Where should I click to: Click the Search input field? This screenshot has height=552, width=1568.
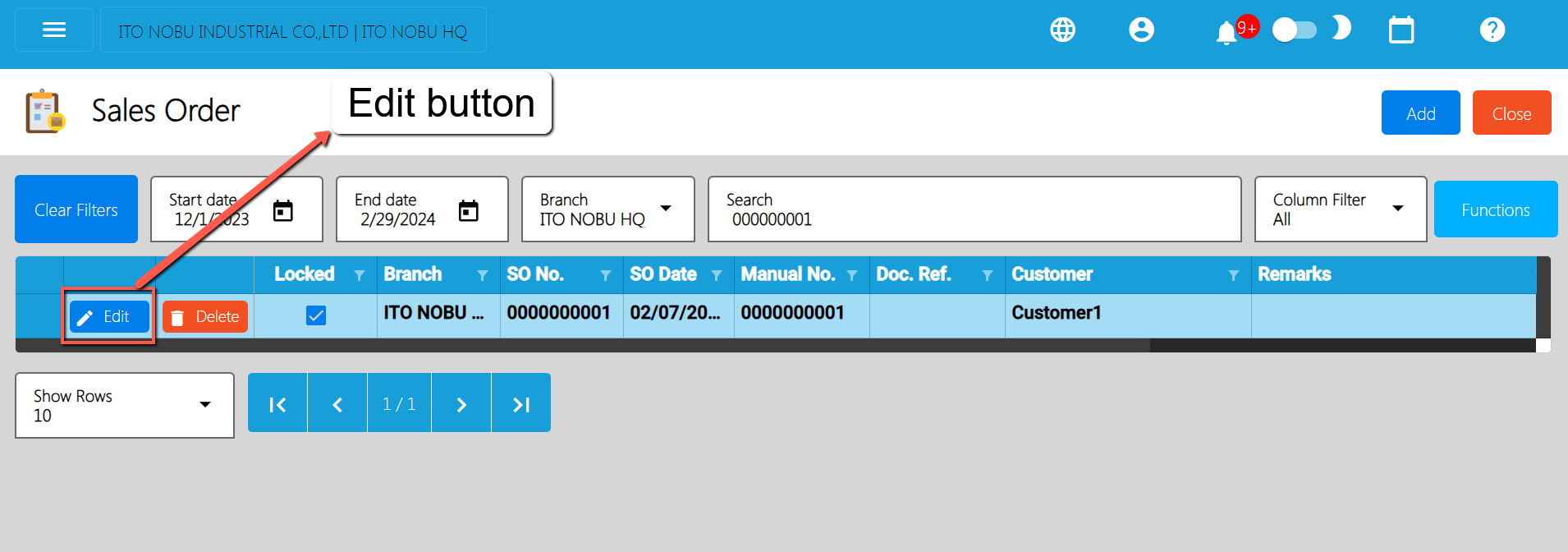974,210
